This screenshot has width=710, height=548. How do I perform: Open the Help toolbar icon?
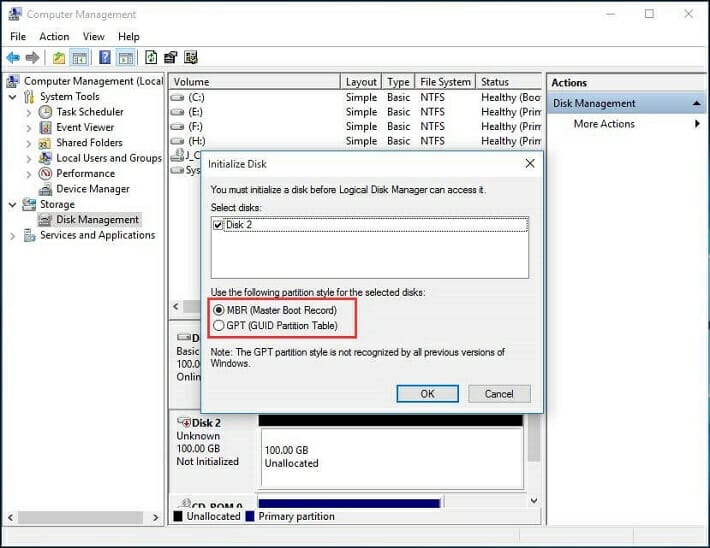point(105,58)
